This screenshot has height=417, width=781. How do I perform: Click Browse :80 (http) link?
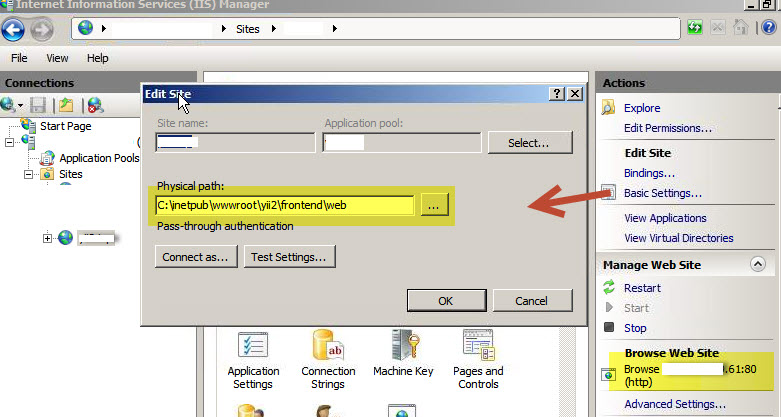(690, 376)
